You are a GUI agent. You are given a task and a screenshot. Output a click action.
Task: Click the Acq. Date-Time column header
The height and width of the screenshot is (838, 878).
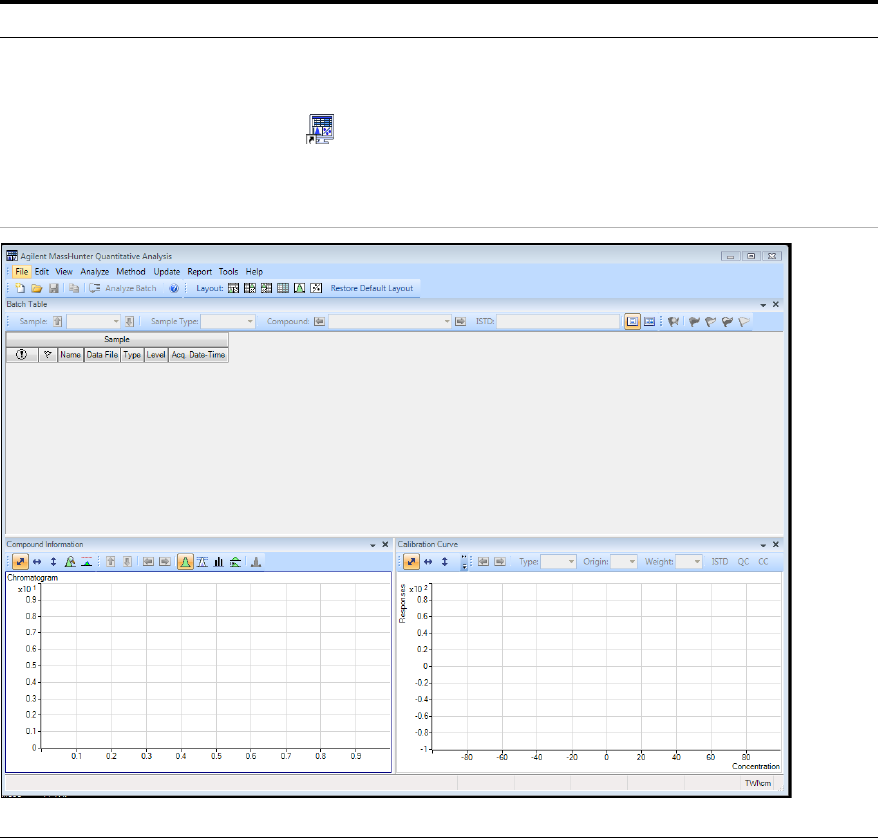click(198, 355)
